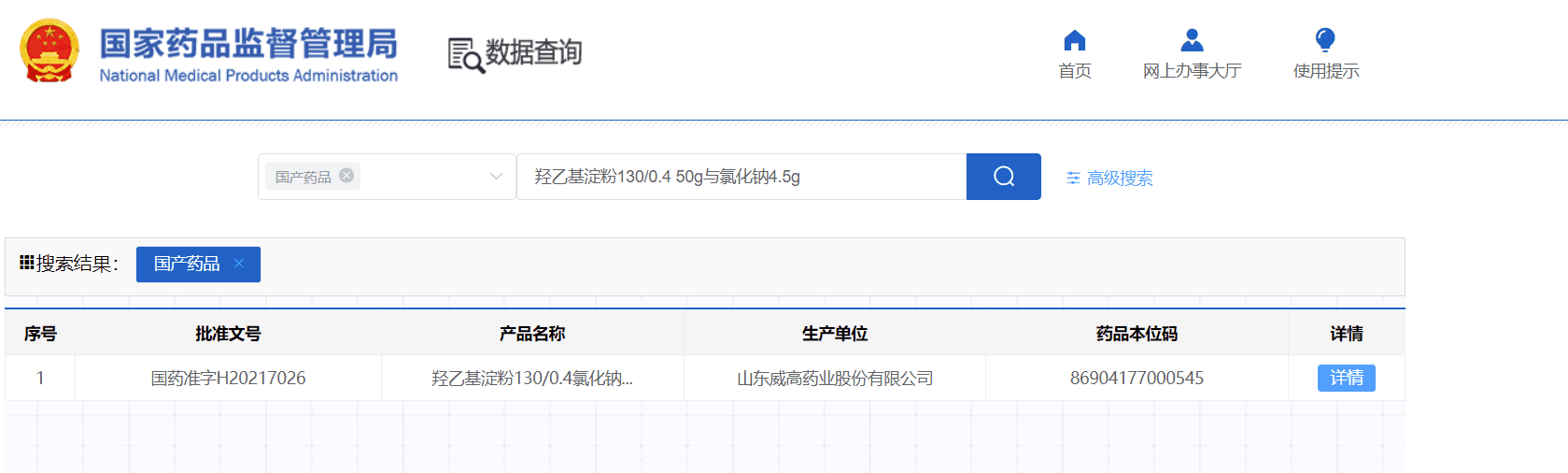Expand the category dropdown chevron
Viewport: 1568px width, 473px height.
click(496, 177)
